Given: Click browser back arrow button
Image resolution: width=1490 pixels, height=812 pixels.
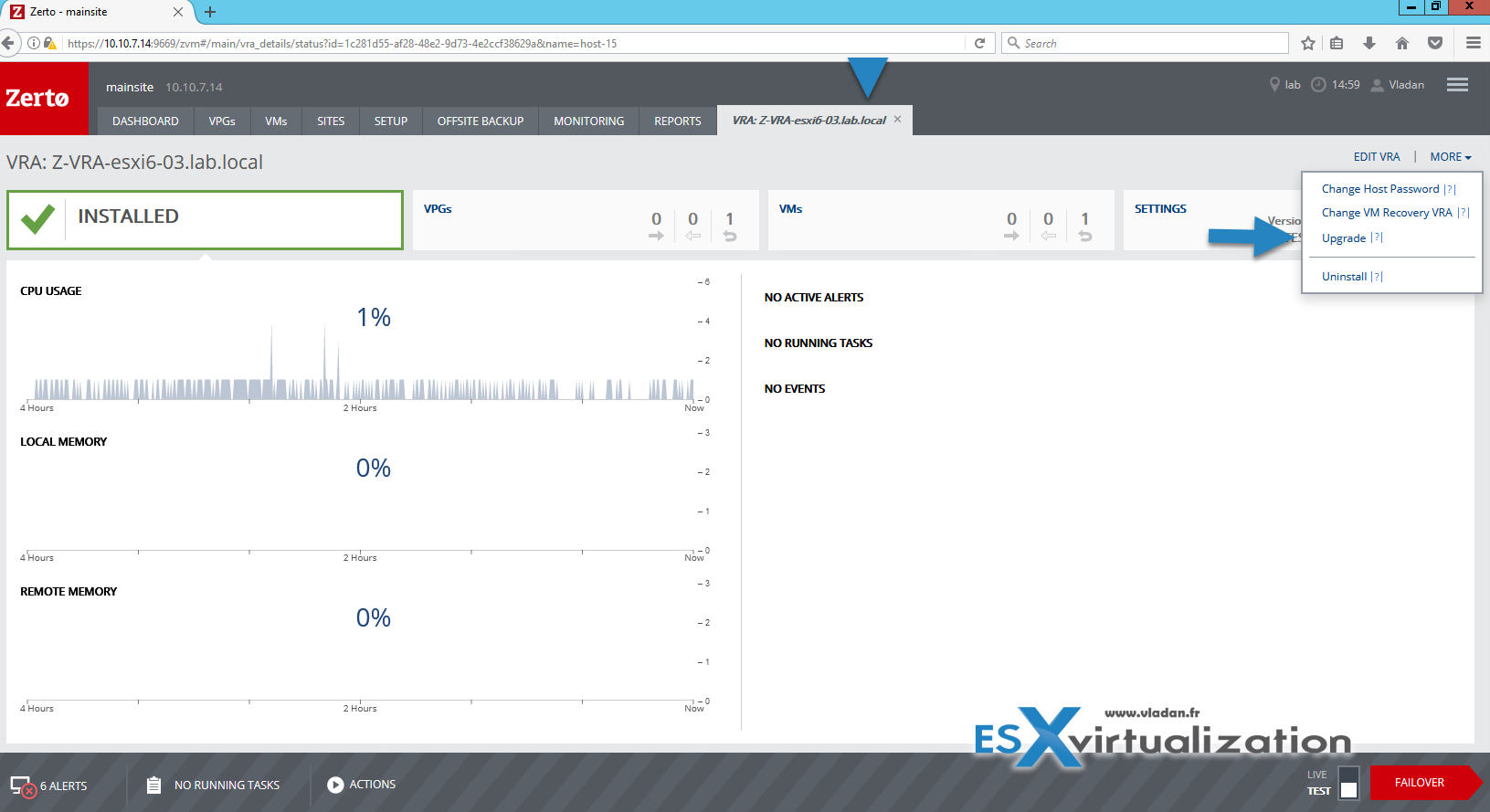Looking at the screenshot, I should click(x=8, y=43).
